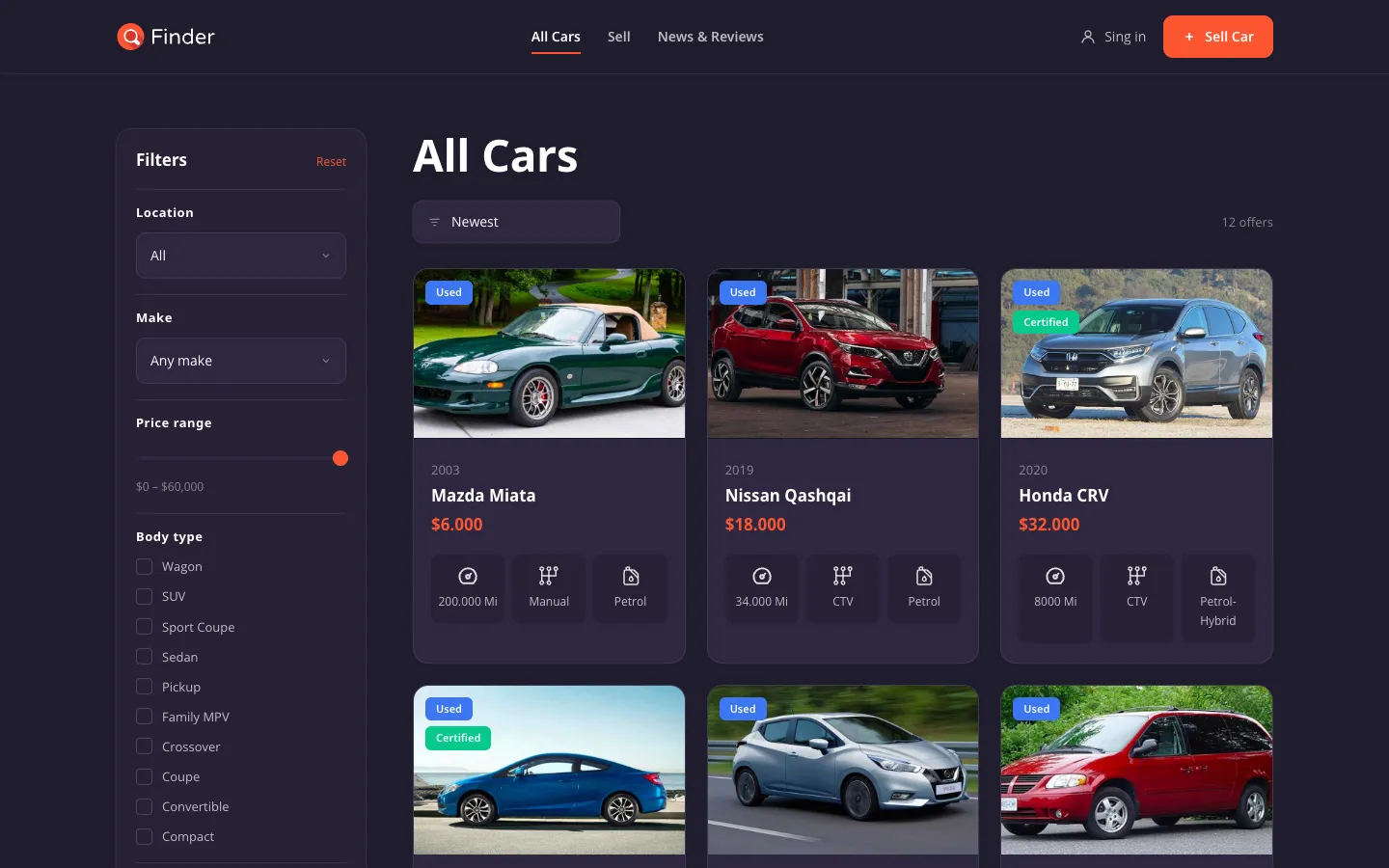This screenshot has width=1389, height=868.
Task: Open the Mazda Miata listing title
Action: tap(483, 496)
